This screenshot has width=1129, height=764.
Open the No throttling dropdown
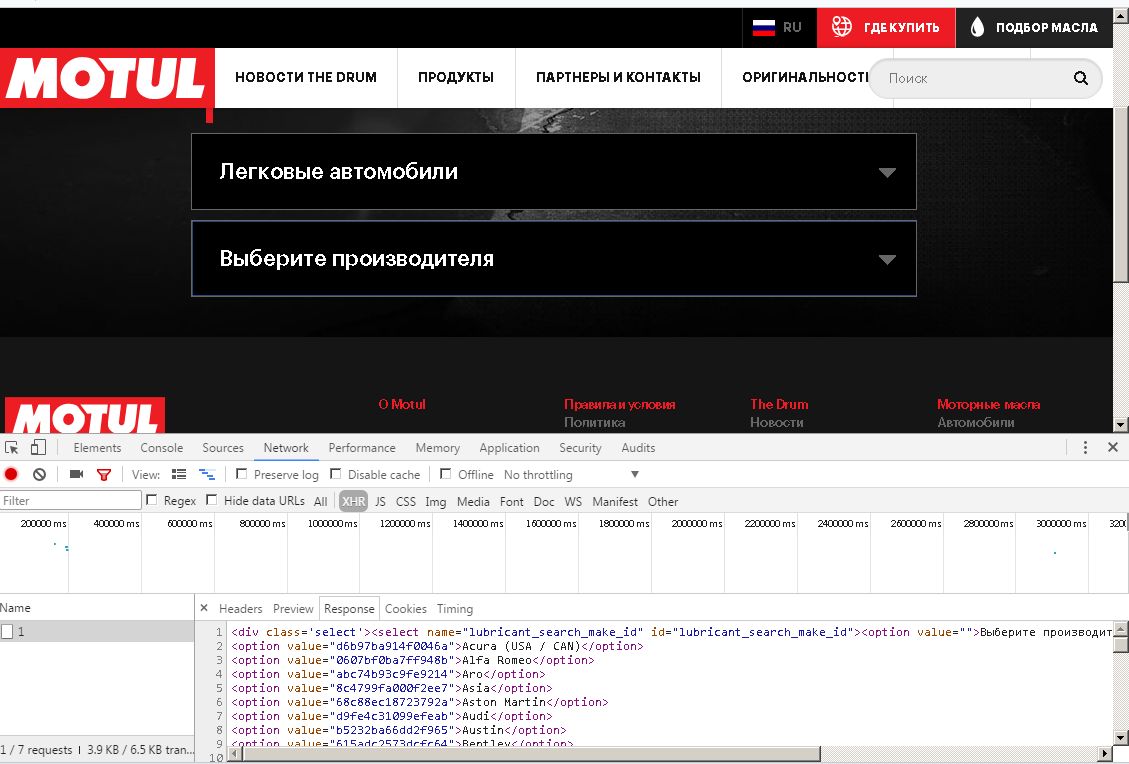click(x=571, y=475)
